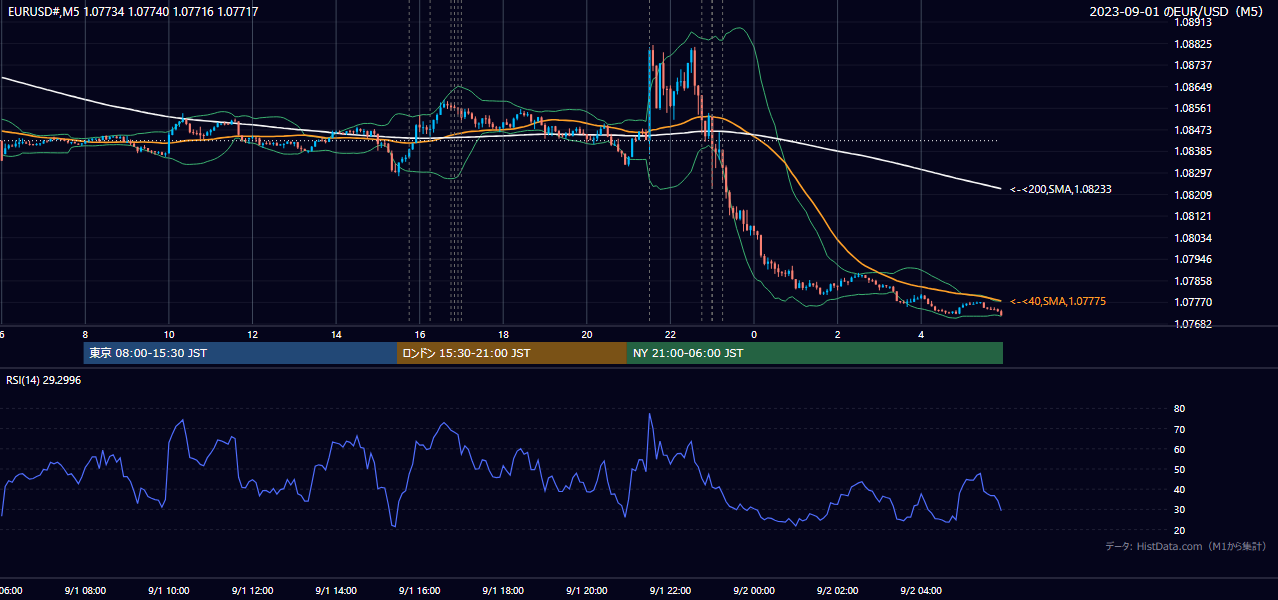Click the 9/1 20:00 date axis label

[x=587, y=591]
